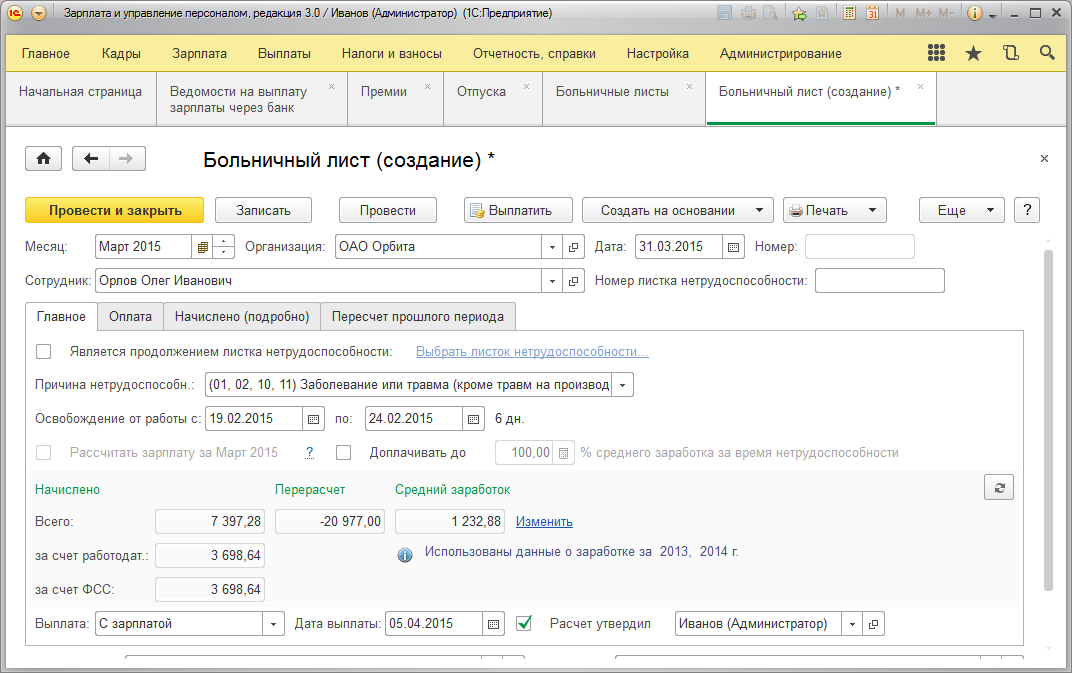Open the 'Выплата' dropdown list
The width and height of the screenshot is (1072, 673).
click(x=273, y=624)
